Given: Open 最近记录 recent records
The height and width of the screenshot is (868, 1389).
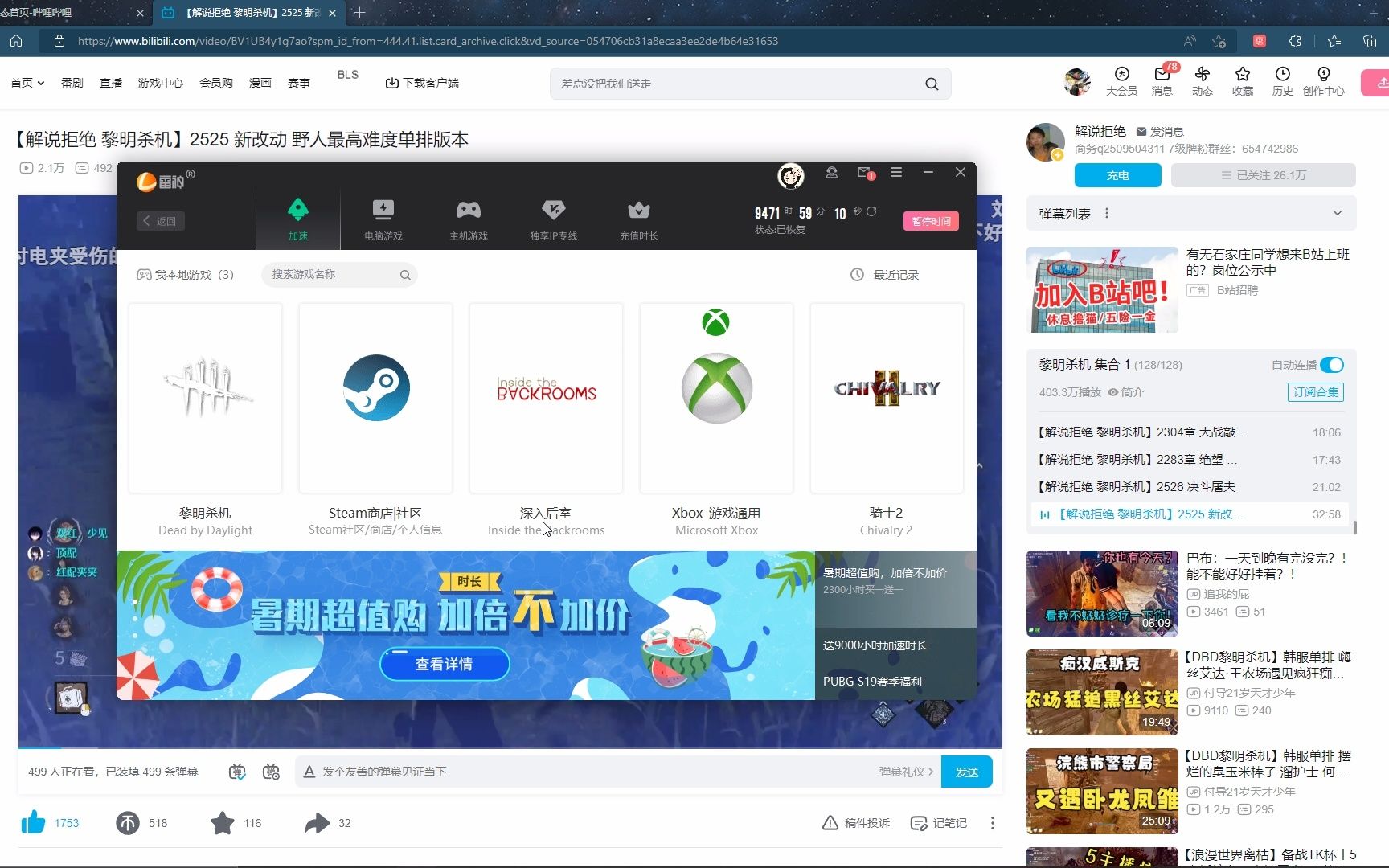Looking at the screenshot, I should pyautogui.click(x=884, y=275).
